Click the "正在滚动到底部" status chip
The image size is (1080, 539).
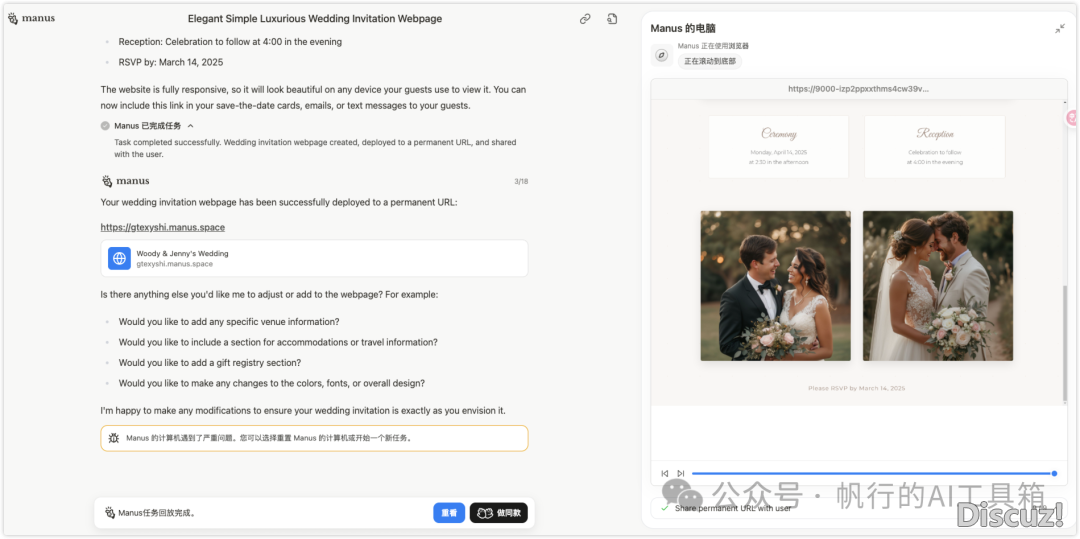click(709, 61)
